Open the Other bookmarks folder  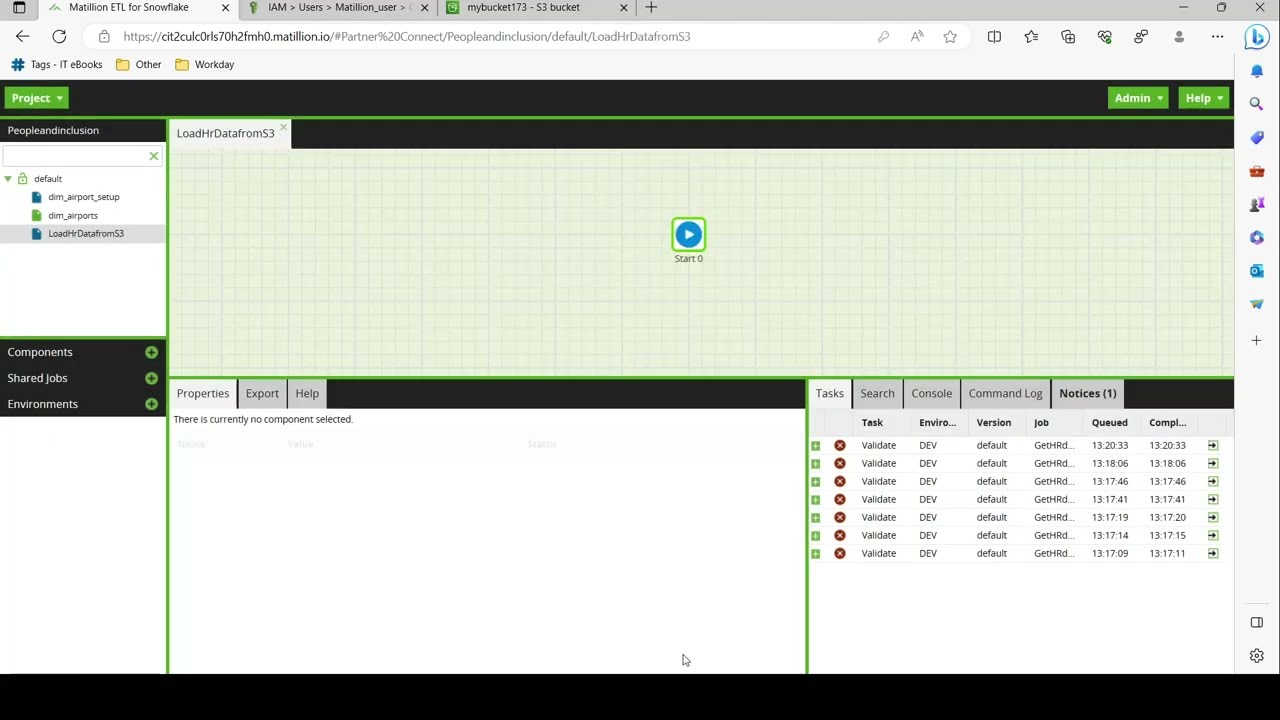pyautogui.click(x=138, y=65)
